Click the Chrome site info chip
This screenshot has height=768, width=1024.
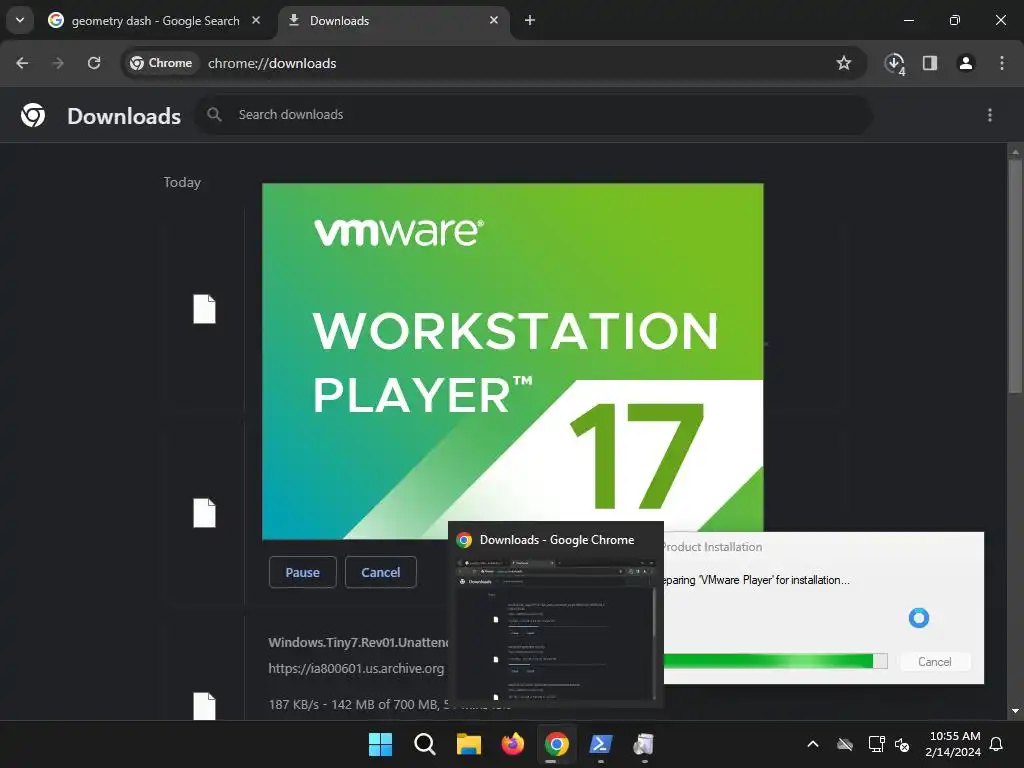pos(161,63)
